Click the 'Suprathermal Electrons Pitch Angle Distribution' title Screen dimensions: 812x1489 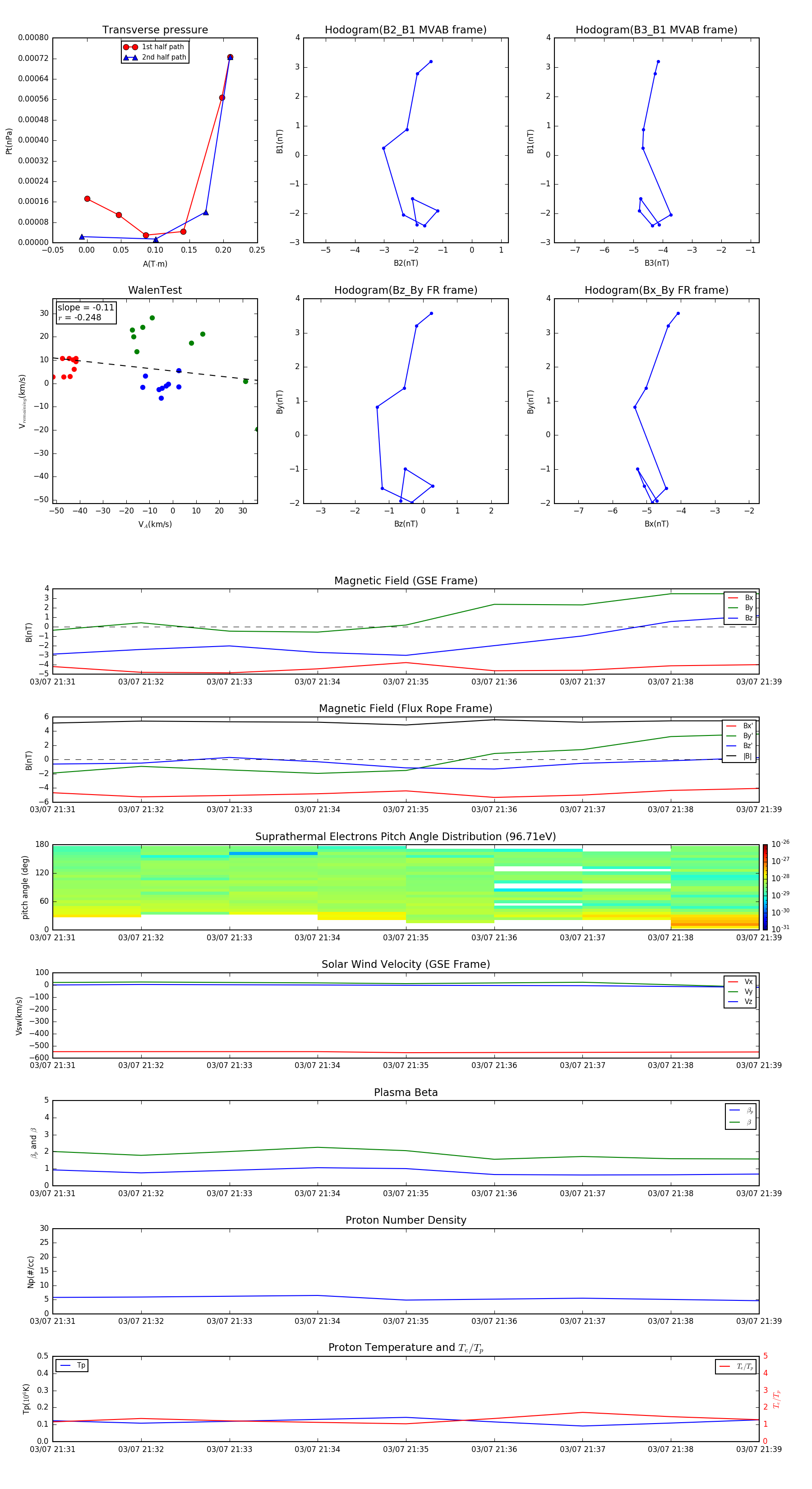tap(406, 837)
